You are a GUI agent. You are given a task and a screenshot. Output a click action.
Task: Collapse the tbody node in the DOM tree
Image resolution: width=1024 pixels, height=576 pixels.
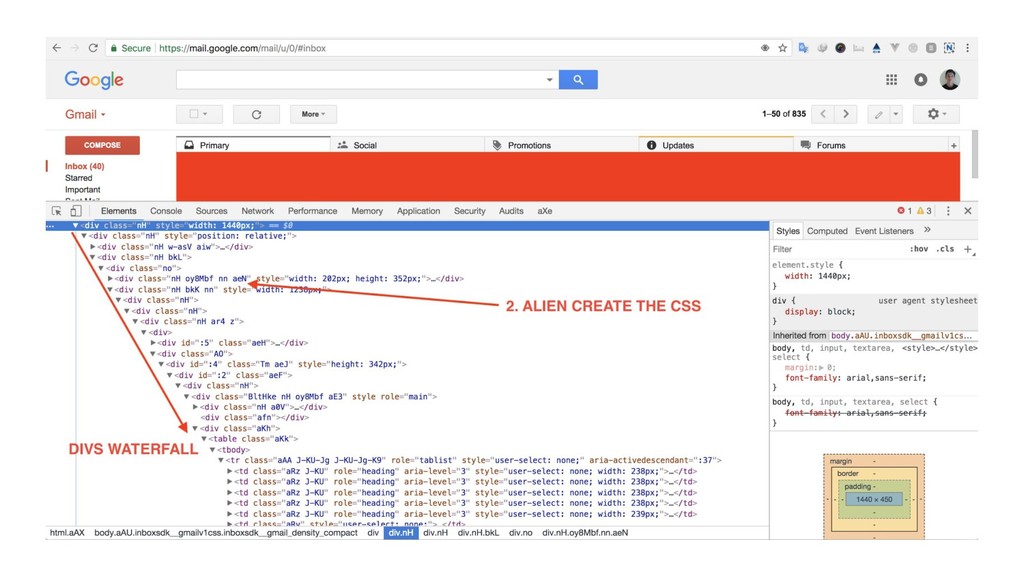pos(212,450)
